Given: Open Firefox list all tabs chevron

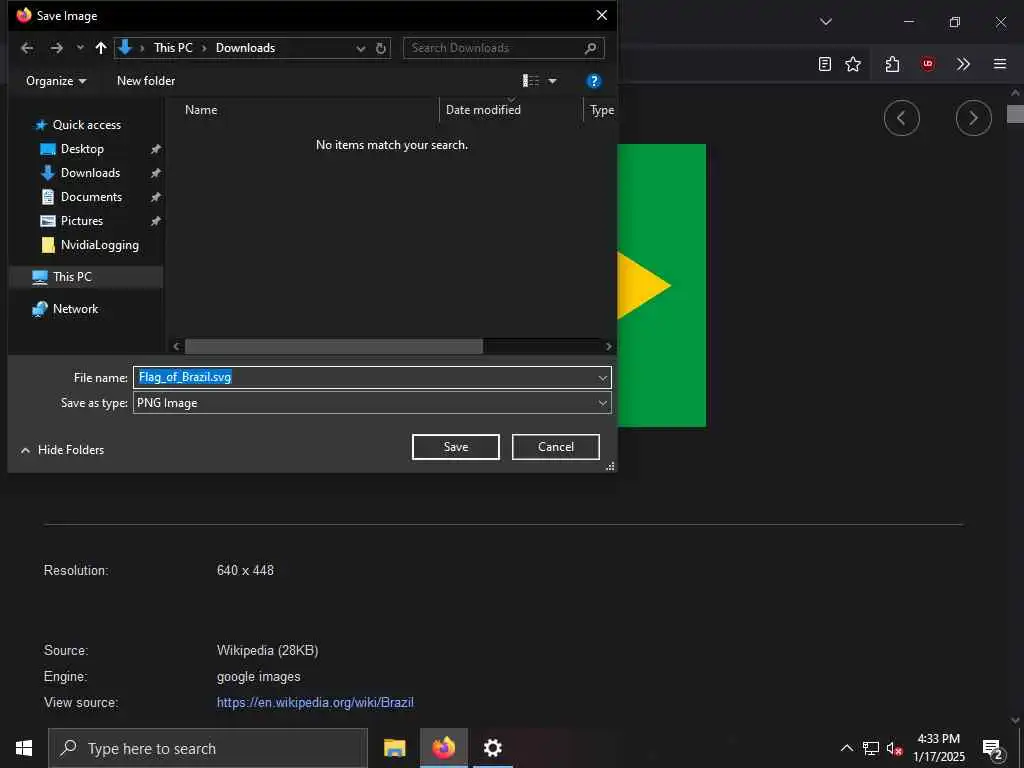Looking at the screenshot, I should click(x=825, y=22).
